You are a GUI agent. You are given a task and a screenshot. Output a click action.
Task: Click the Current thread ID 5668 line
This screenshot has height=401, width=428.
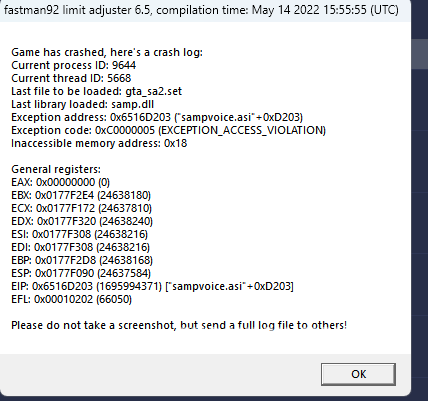71,78
